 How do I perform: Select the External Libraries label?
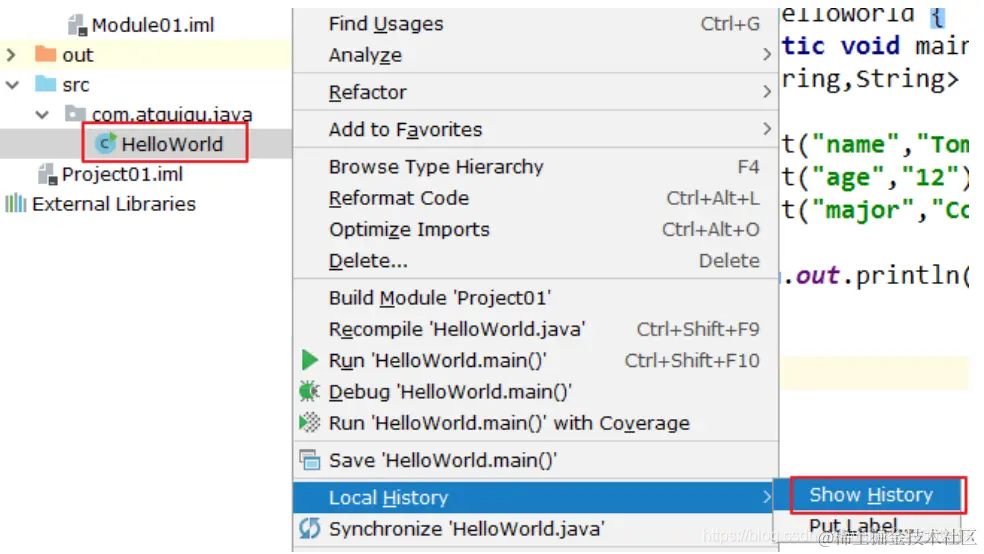click(x=114, y=204)
